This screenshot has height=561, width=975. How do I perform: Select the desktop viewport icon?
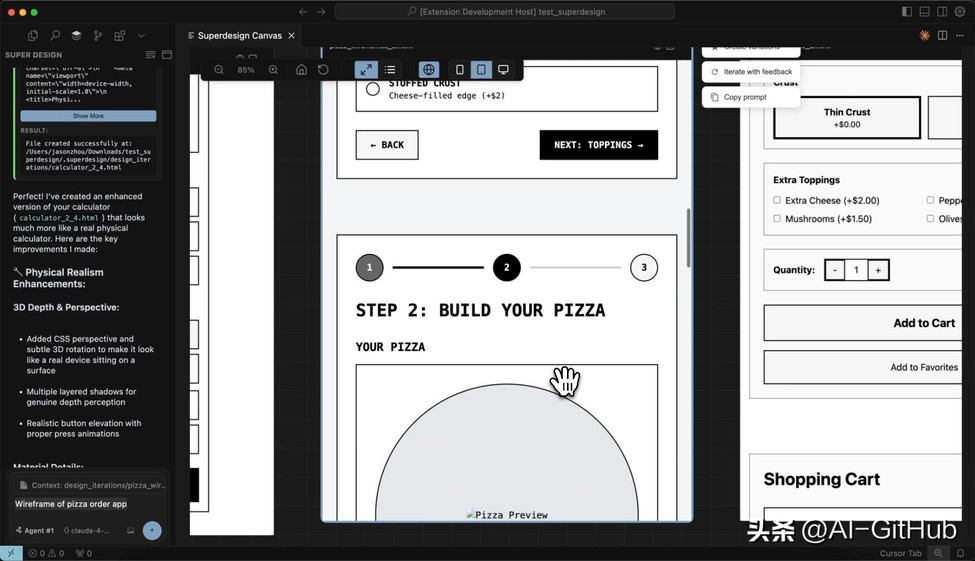tap(503, 70)
